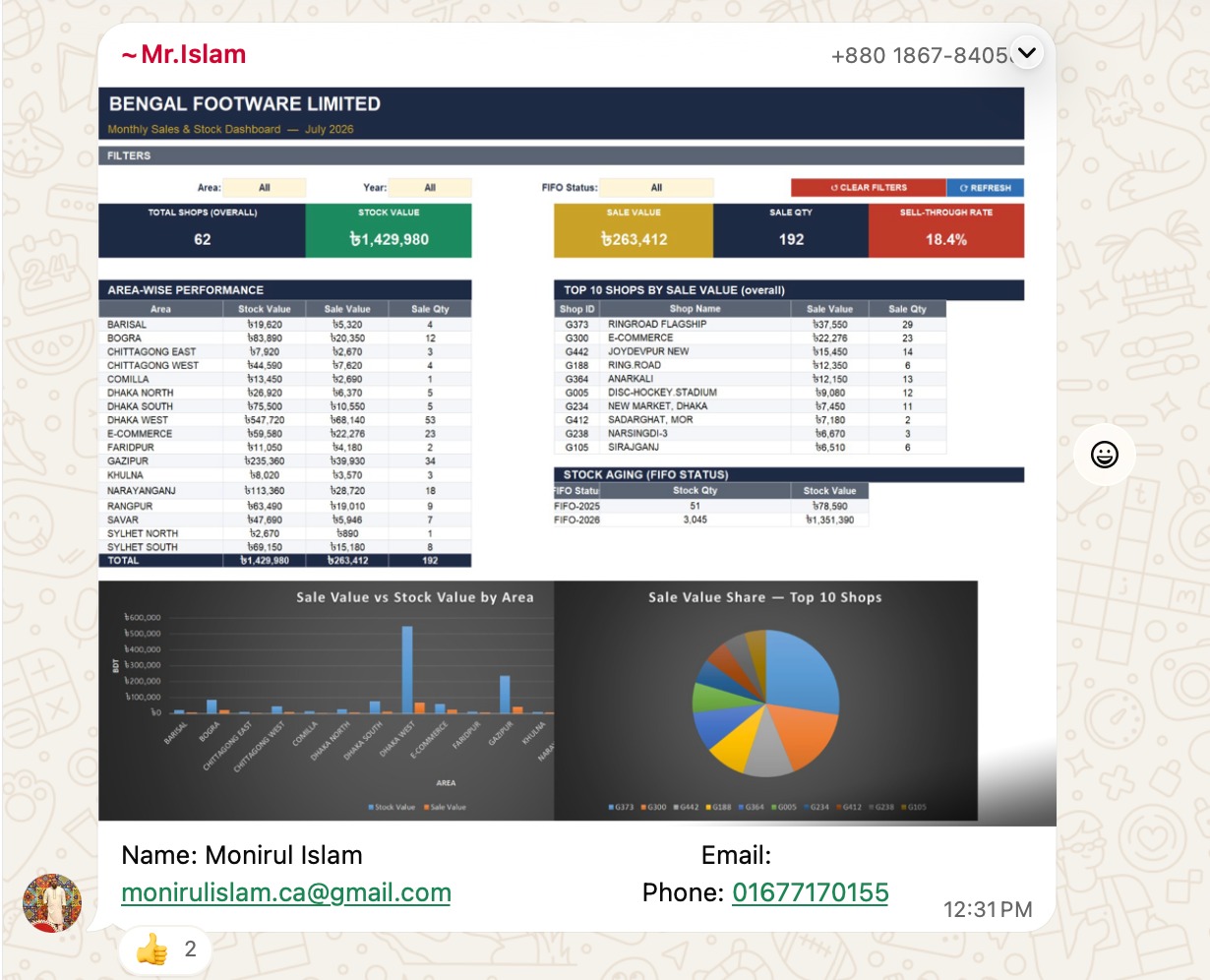This screenshot has width=1210, height=980.
Task: Click the SALE QTY 192 card
Action: coord(791,230)
